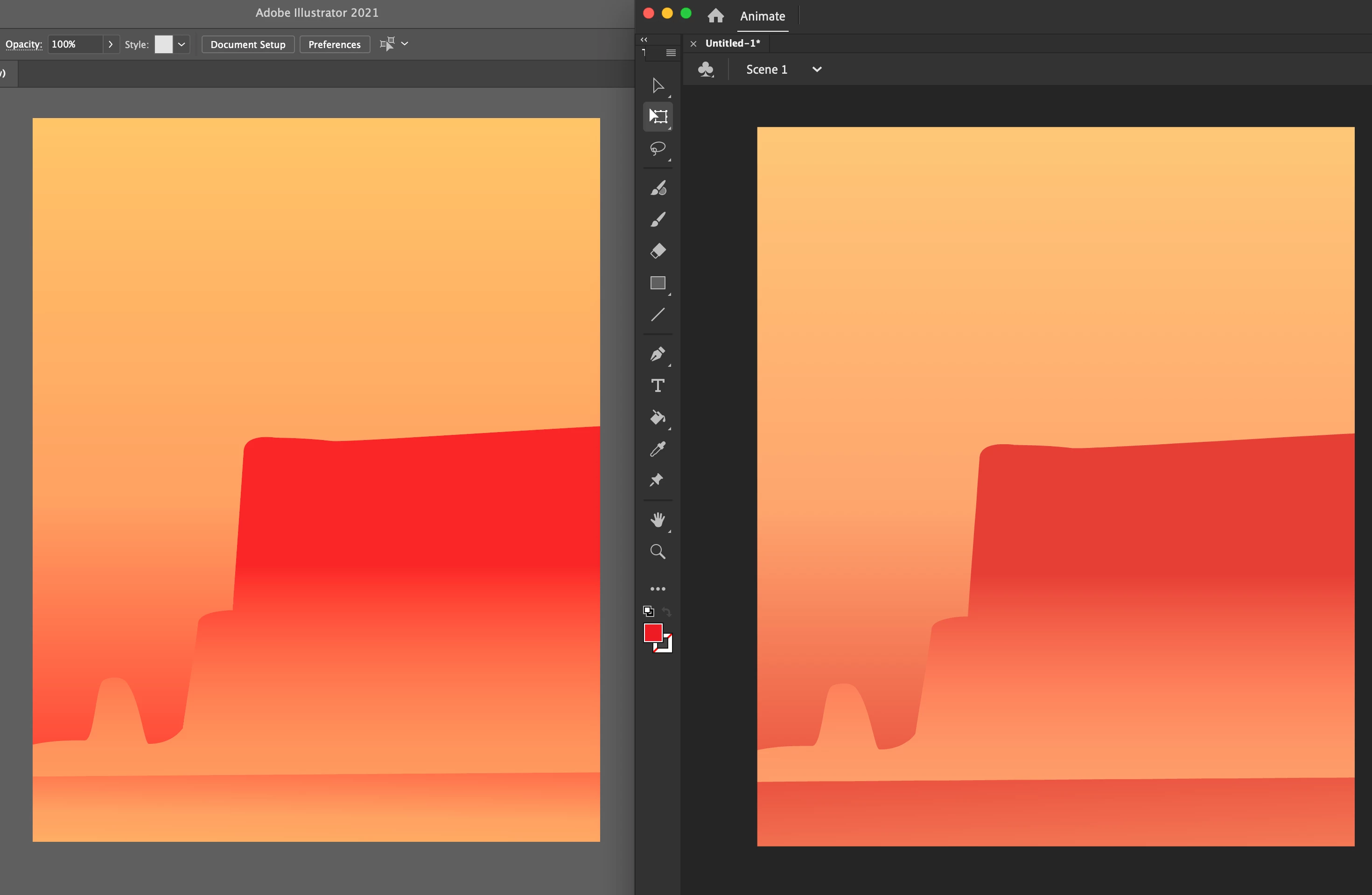Click the Document Setup button
The width and height of the screenshot is (1372, 895).
(x=248, y=44)
